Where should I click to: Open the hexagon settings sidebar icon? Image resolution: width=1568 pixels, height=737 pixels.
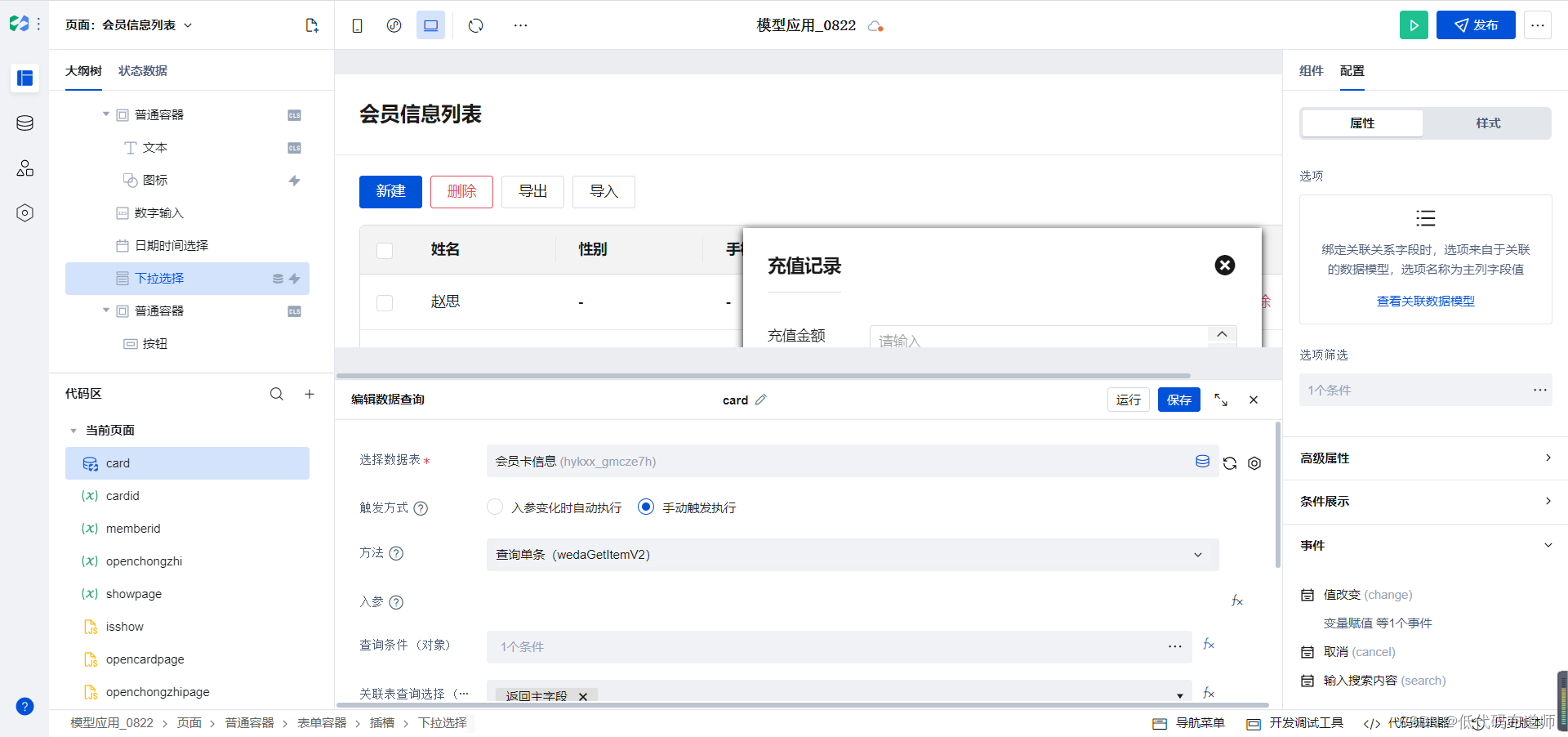click(x=24, y=212)
